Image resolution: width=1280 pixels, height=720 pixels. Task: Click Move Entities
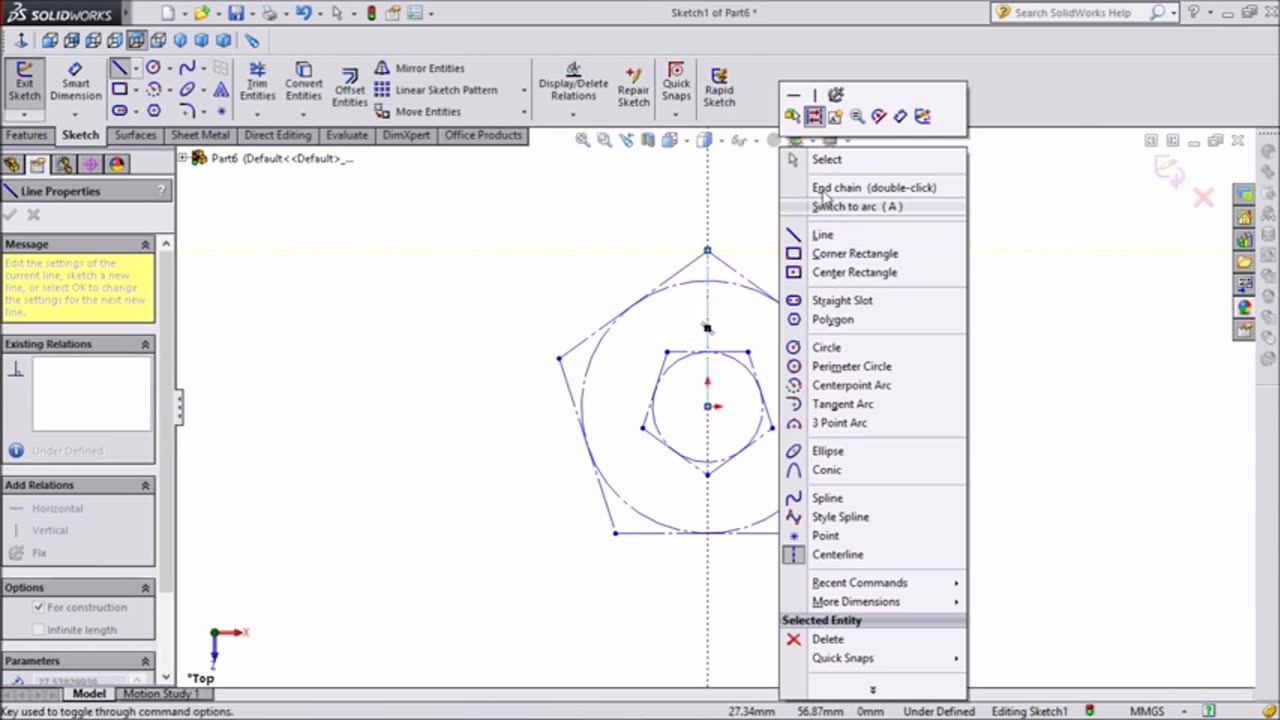click(418, 111)
